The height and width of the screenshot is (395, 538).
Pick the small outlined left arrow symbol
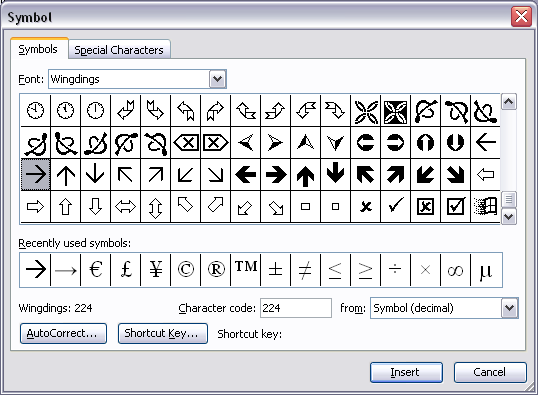(x=486, y=174)
